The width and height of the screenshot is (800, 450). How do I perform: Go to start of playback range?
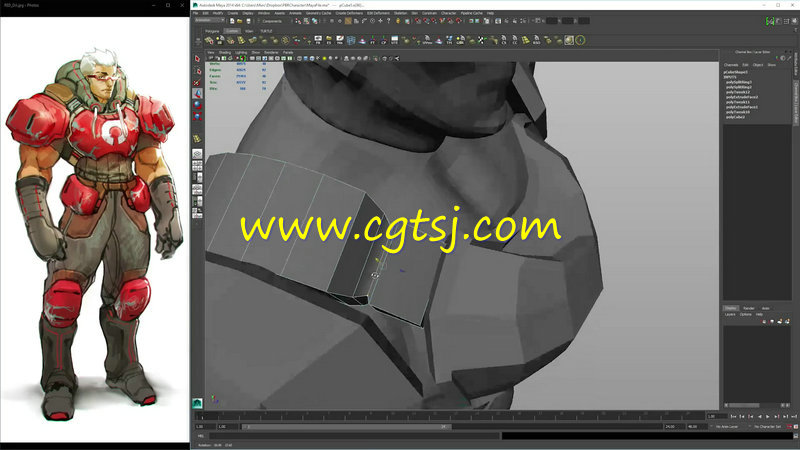pos(733,417)
